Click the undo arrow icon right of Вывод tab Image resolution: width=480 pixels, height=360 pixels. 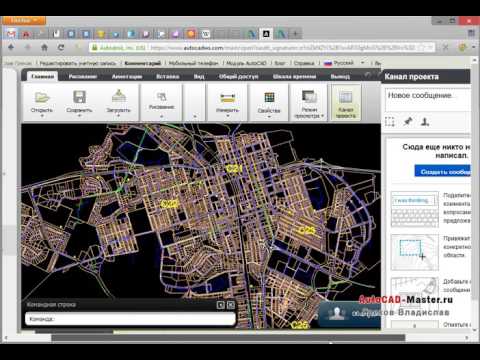pyautogui.click(x=368, y=76)
